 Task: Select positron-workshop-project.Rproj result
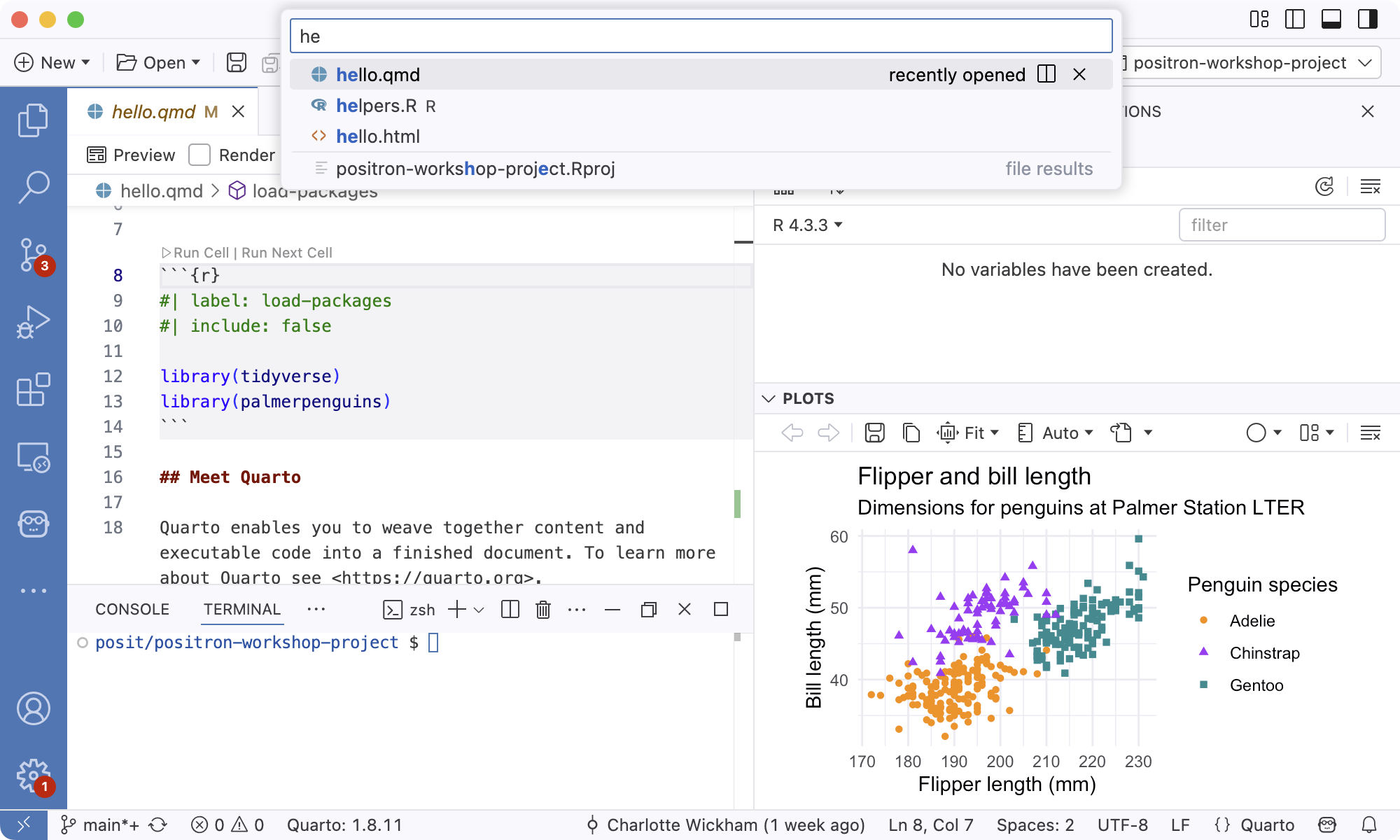coord(701,169)
